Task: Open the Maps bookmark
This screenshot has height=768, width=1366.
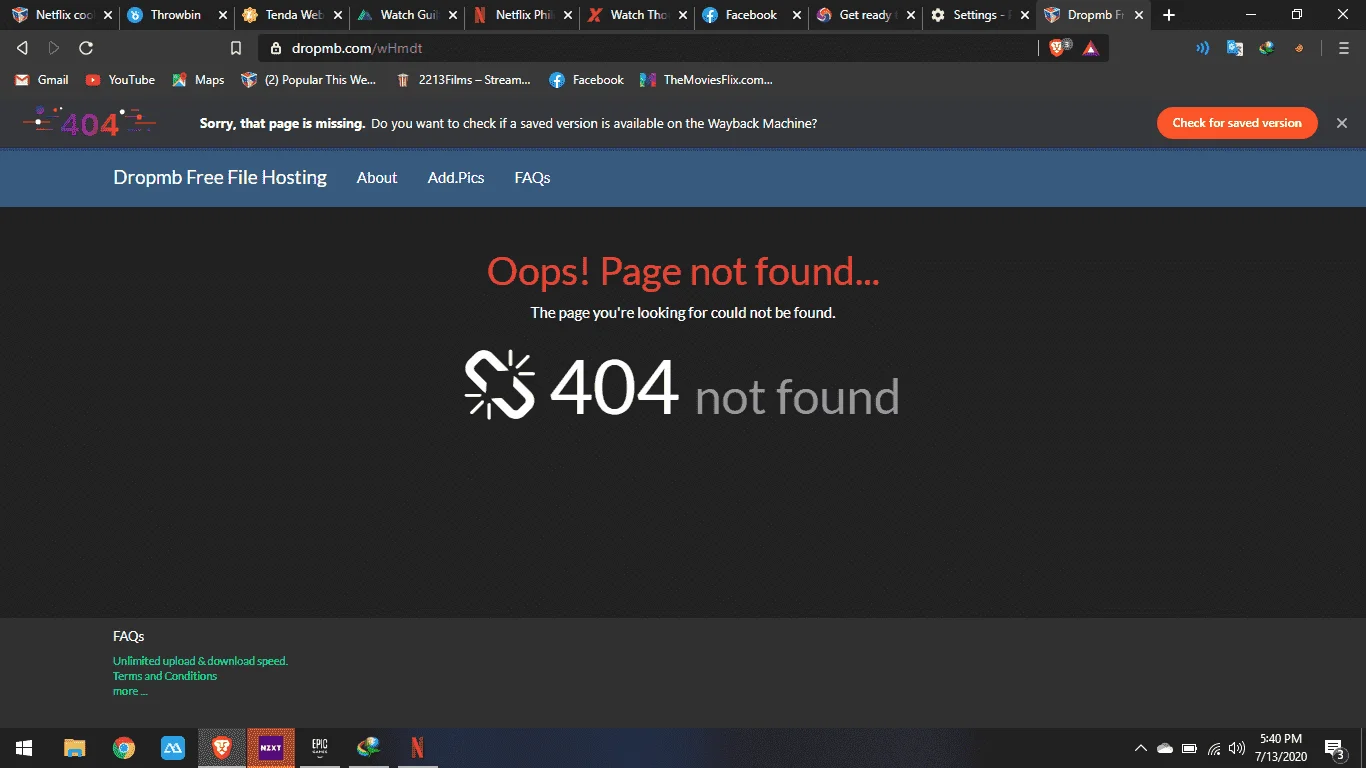Action: pyautogui.click(x=198, y=80)
